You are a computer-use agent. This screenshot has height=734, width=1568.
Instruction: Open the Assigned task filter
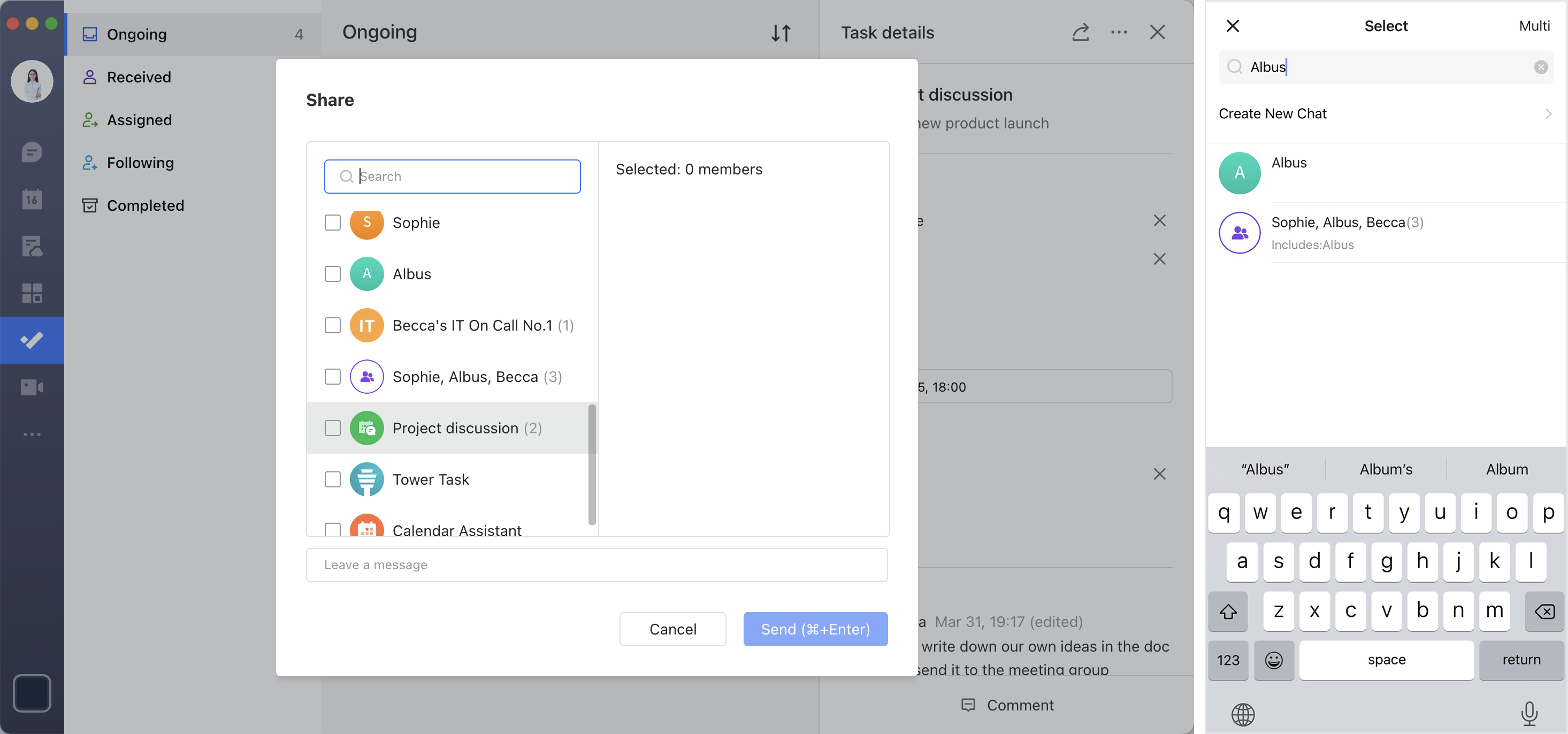(x=193, y=120)
